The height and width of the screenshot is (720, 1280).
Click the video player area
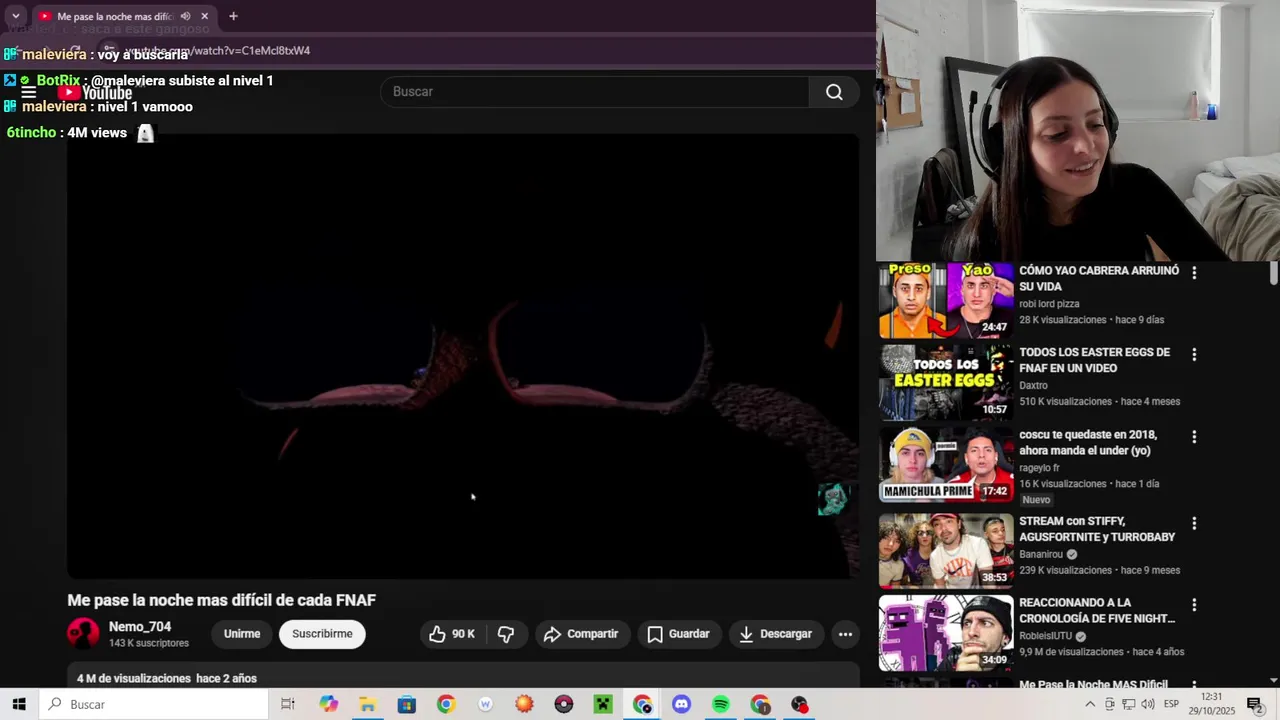pos(463,356)
